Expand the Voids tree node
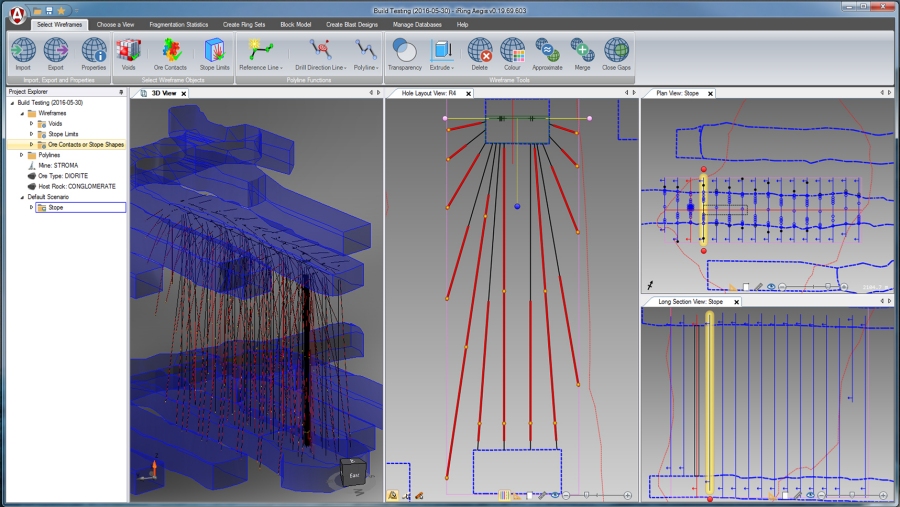Image resolution: width=900 pixels, height=507 pixels. click(x=32, y=124)
